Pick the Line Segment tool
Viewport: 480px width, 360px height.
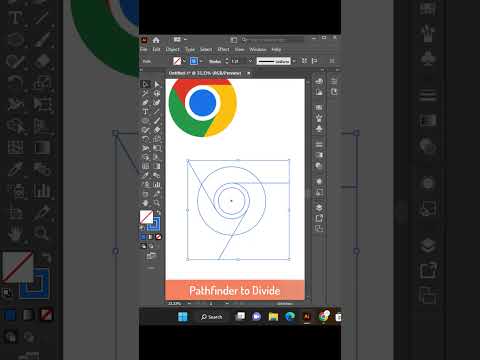(157, 111)
